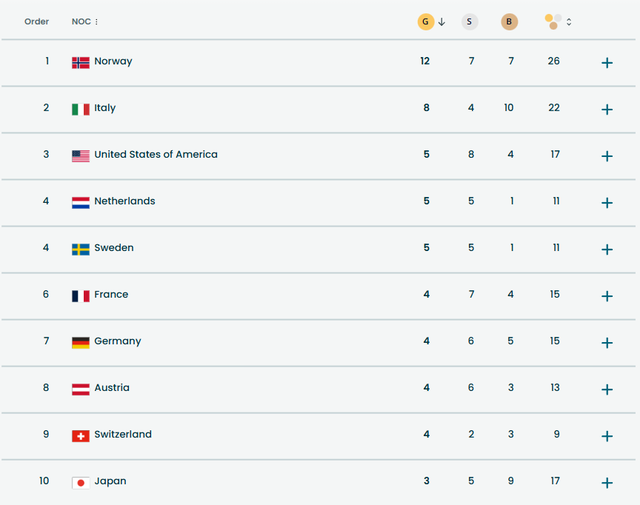Image resolution: width=640 pixels, height=505 pixels.
Task: Expand Norway's medal details row
Action: point(607,63)
